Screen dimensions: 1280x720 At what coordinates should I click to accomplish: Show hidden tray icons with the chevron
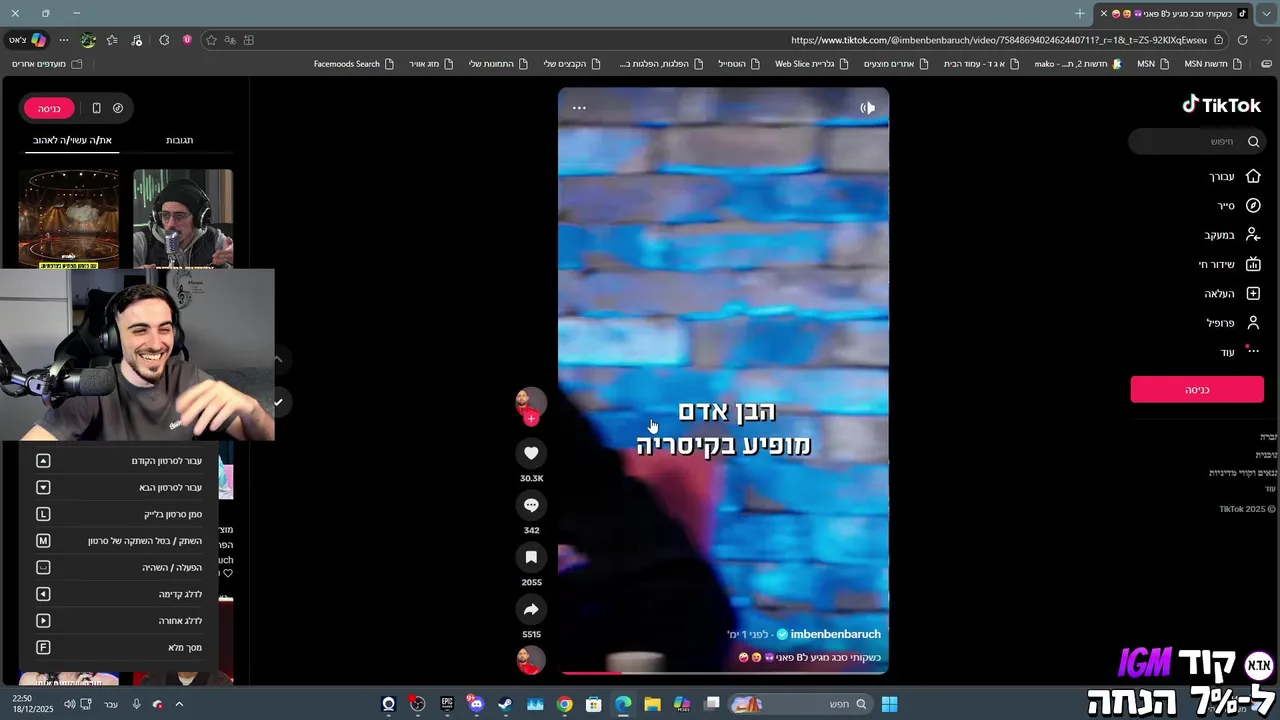click(x=179, y=704)
